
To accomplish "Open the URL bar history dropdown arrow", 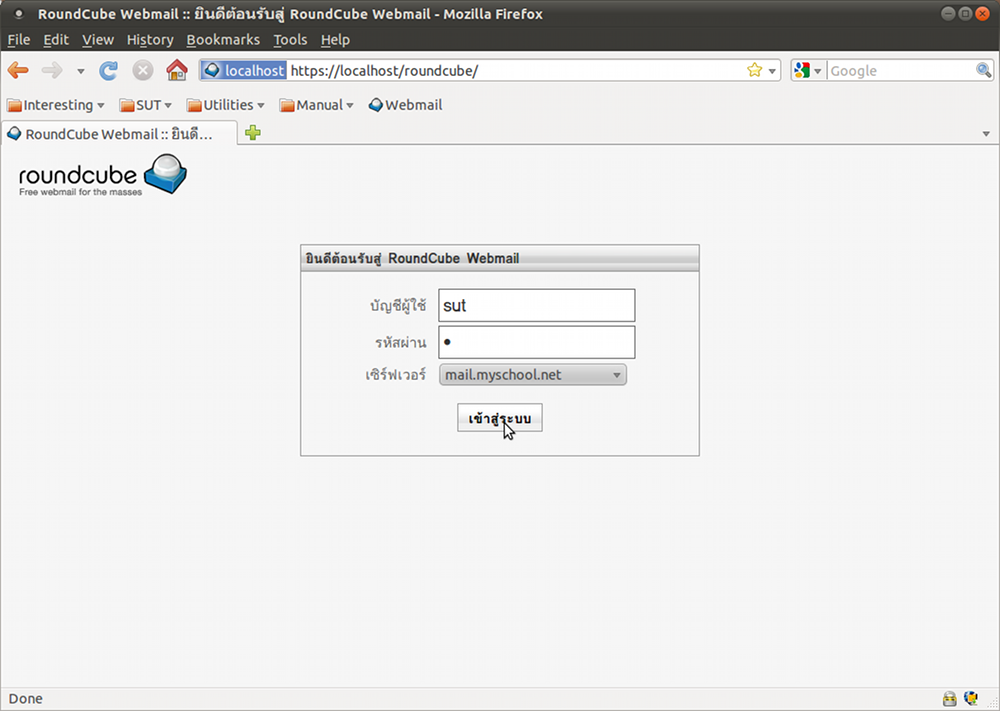I will pyautogui.click(x=772, y=71).
